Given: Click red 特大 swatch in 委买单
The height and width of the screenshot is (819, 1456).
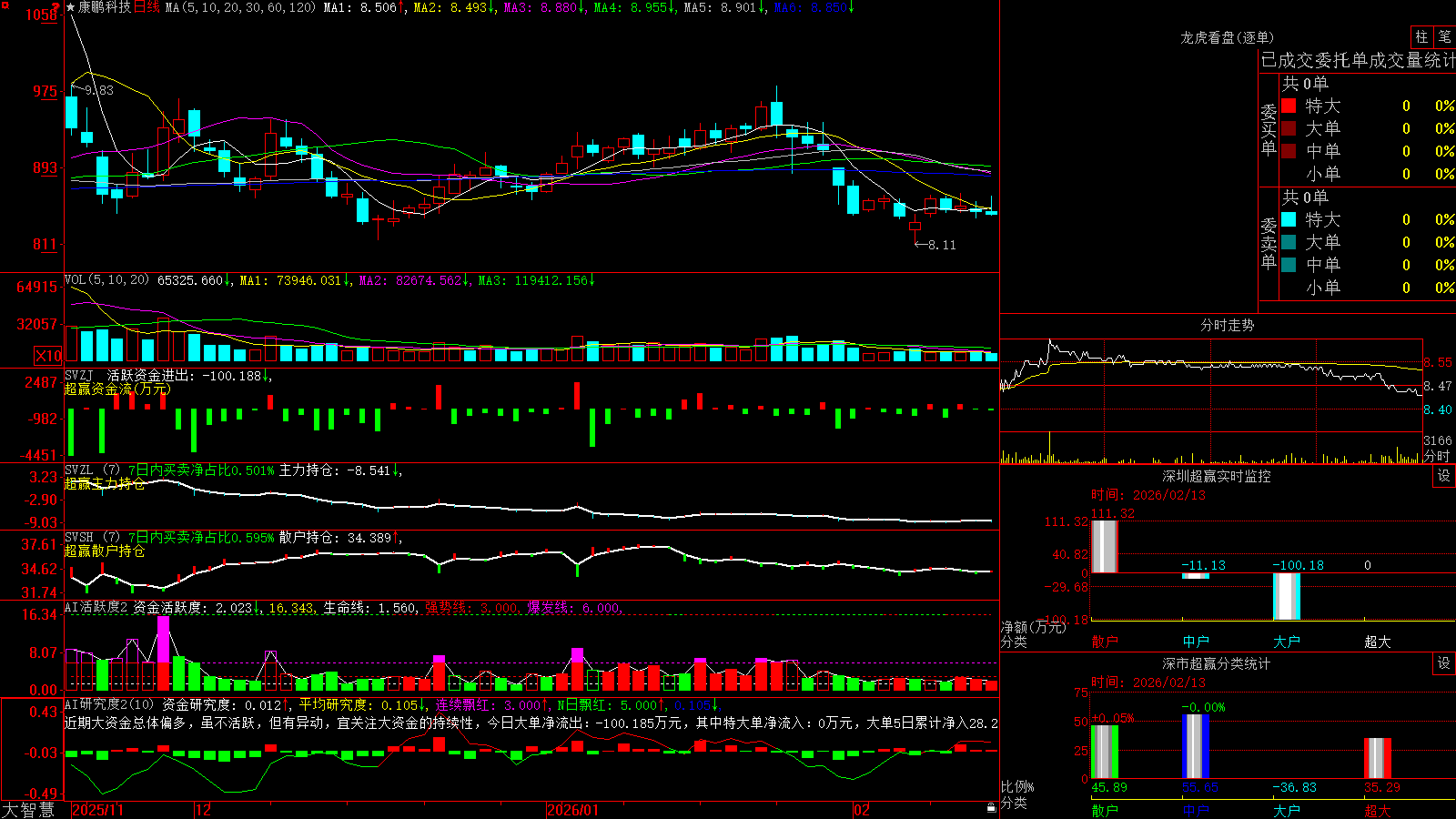Looking at the screenshot, I should [1289, 106].
